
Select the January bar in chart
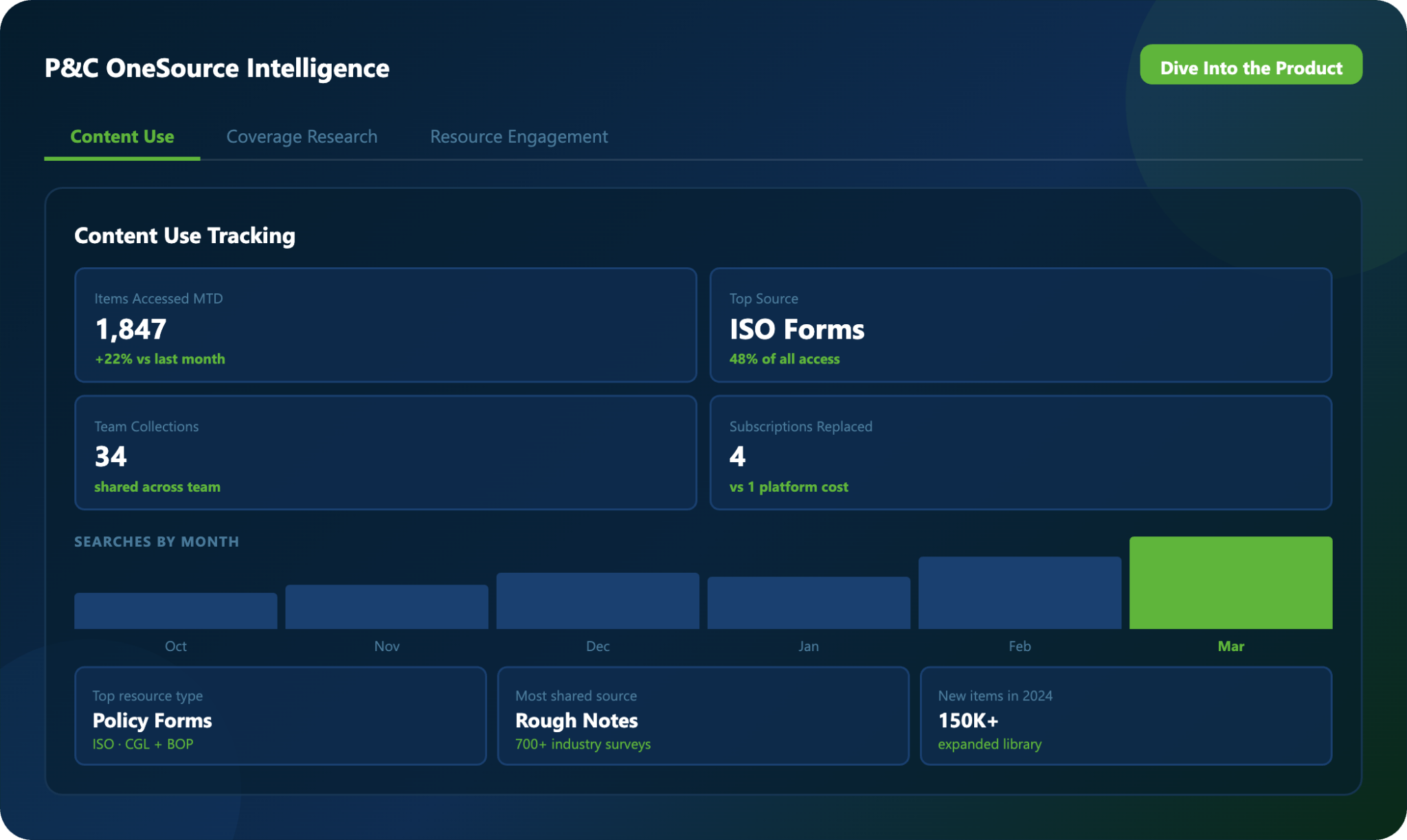click(x=809, y=603)
